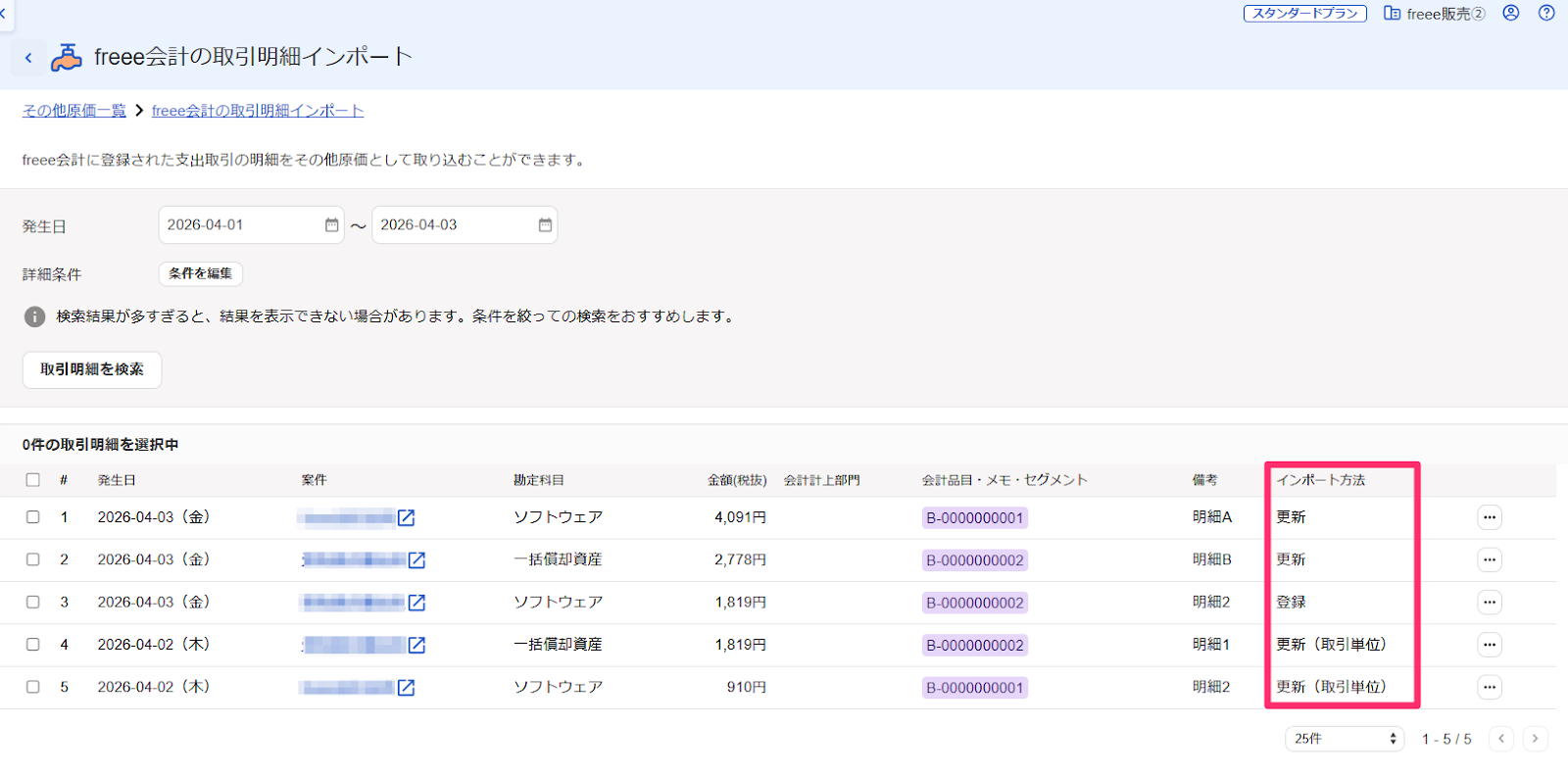
Task: Click the 登録 import method cell
Action: [1291, 603]
